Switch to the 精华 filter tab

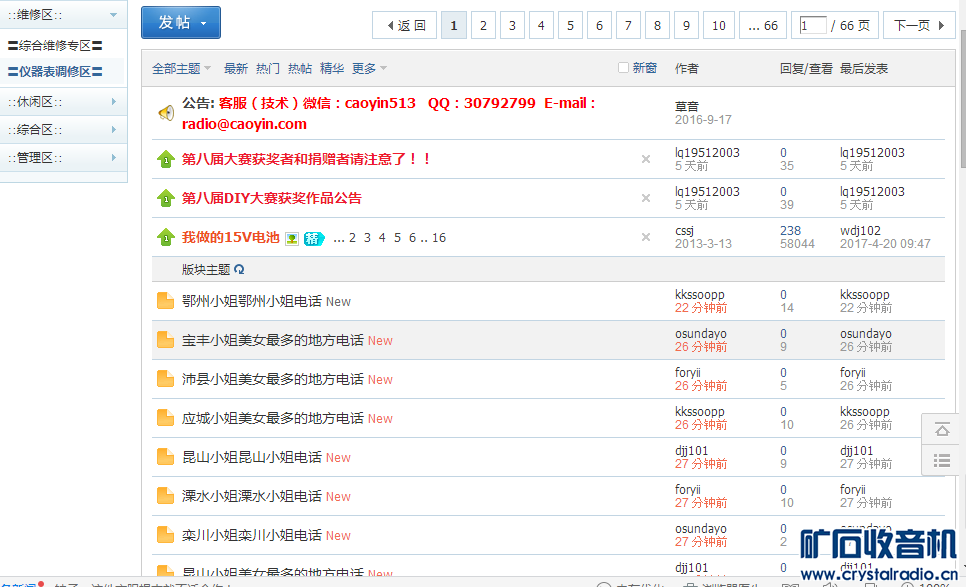click(332, 69)
